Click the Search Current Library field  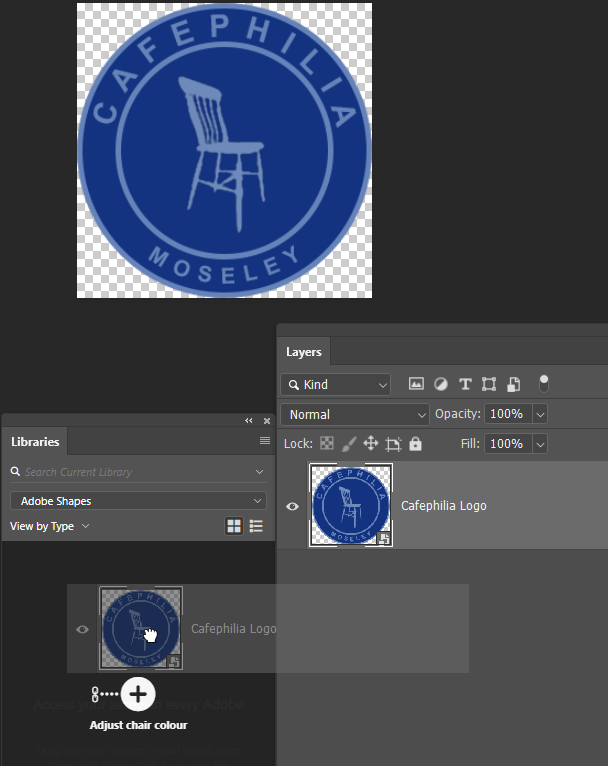(138, 472)
